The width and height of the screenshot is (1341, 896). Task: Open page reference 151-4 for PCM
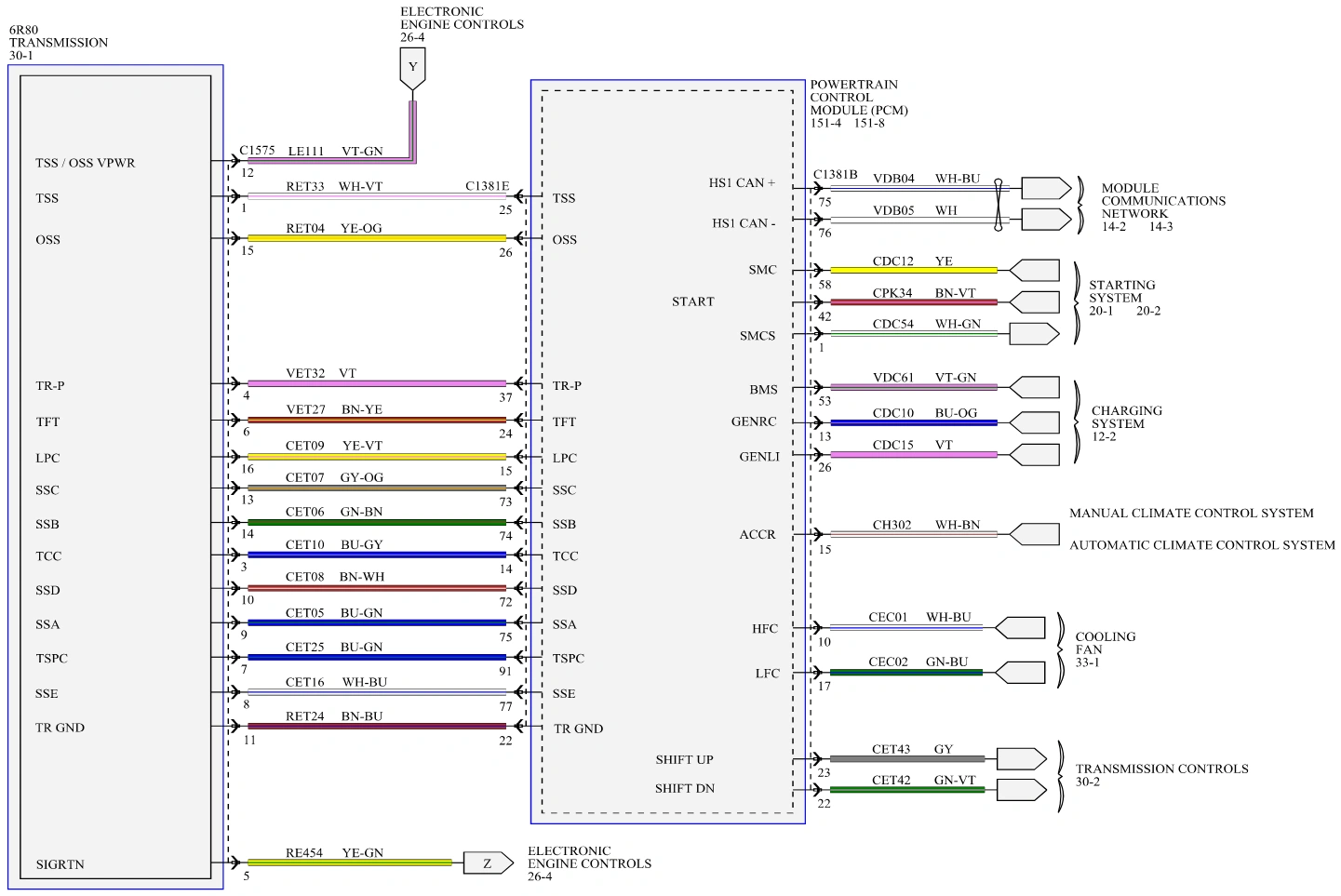click(825, 123)
